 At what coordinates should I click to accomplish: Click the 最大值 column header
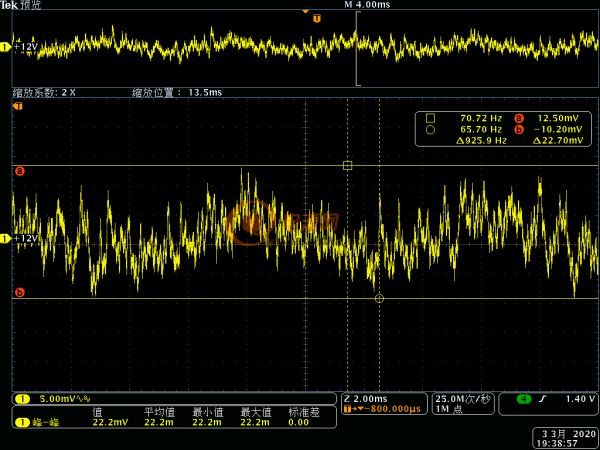tap(256, 412)
